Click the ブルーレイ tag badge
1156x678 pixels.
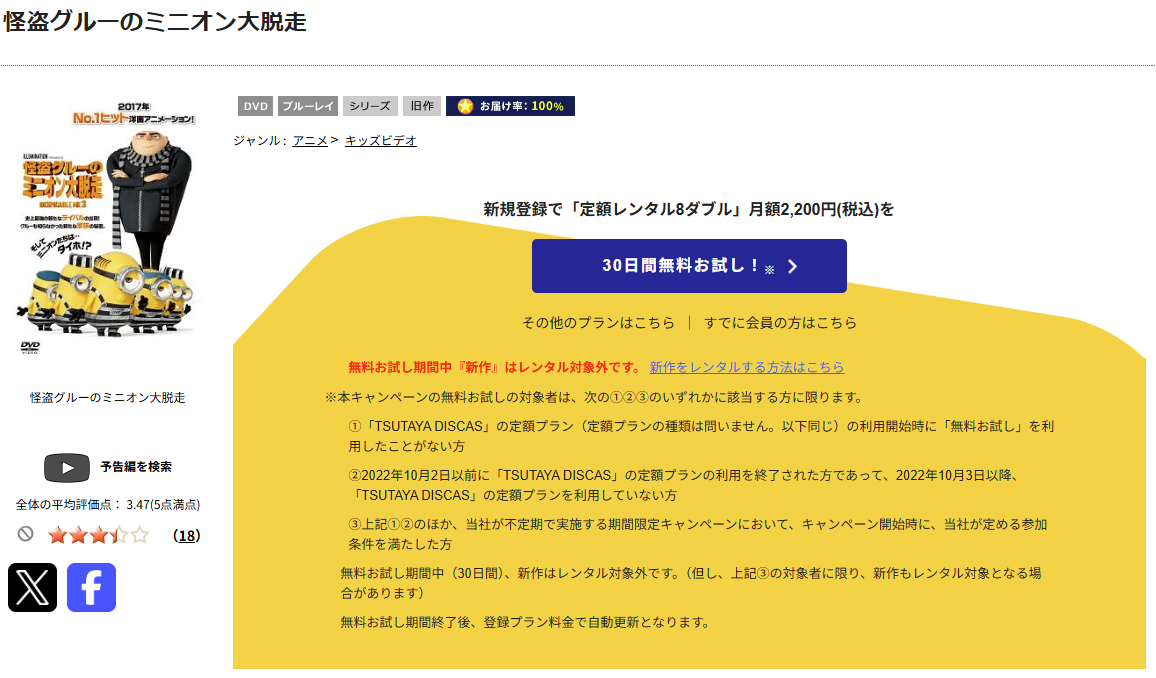pyautogui.click(x=308, y=106)
